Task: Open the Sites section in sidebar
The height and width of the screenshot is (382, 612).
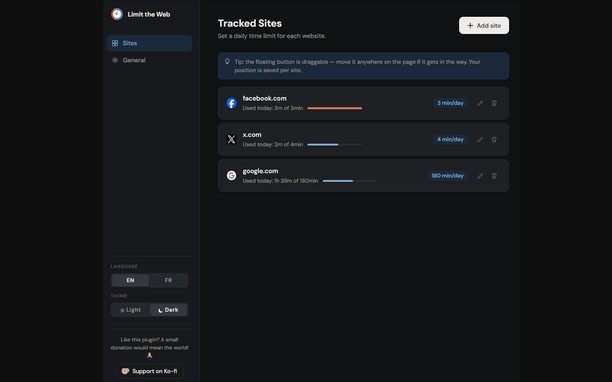Action: click(149, 43)
